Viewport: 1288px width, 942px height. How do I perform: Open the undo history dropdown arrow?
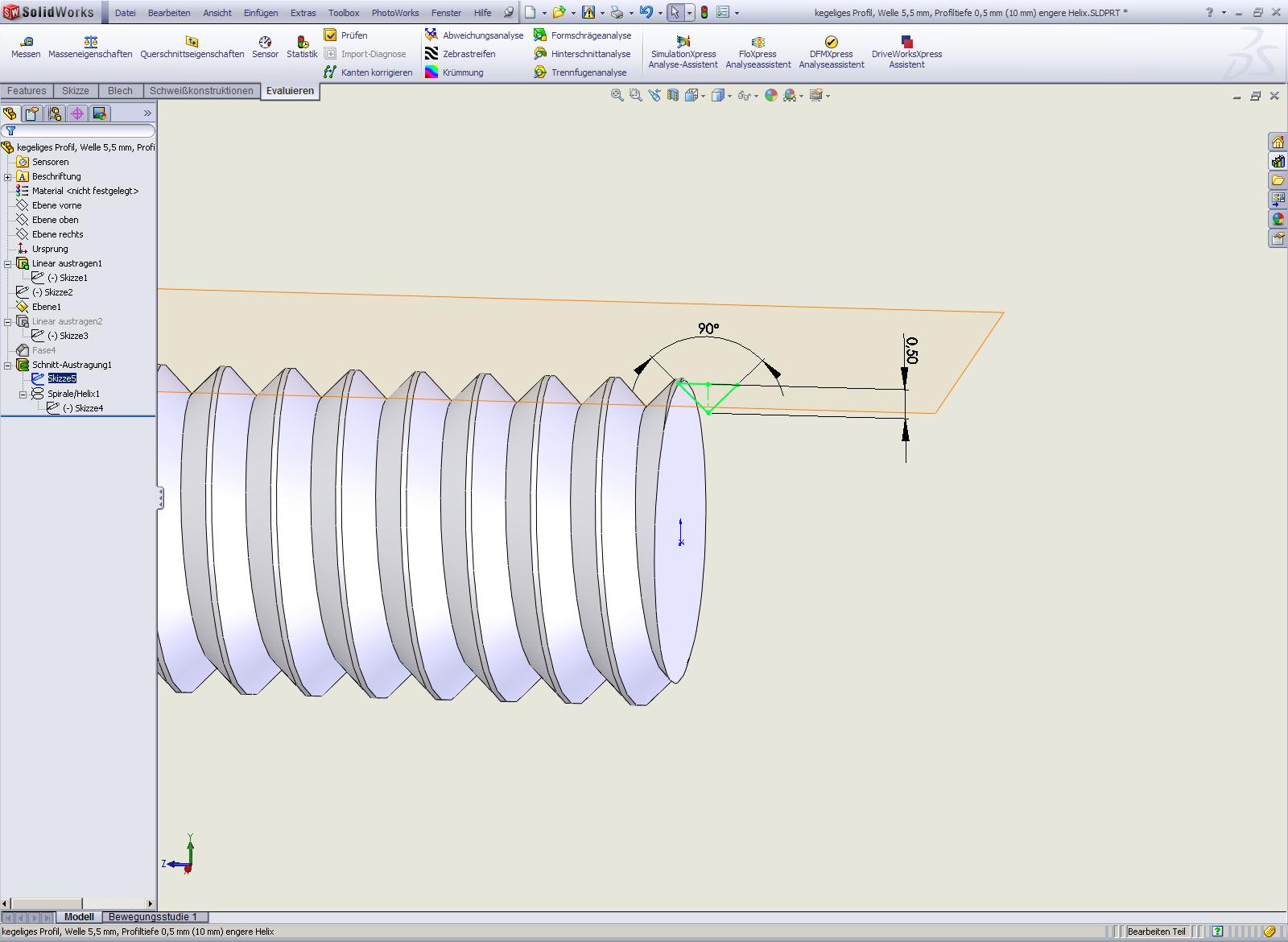coord(659,13)
